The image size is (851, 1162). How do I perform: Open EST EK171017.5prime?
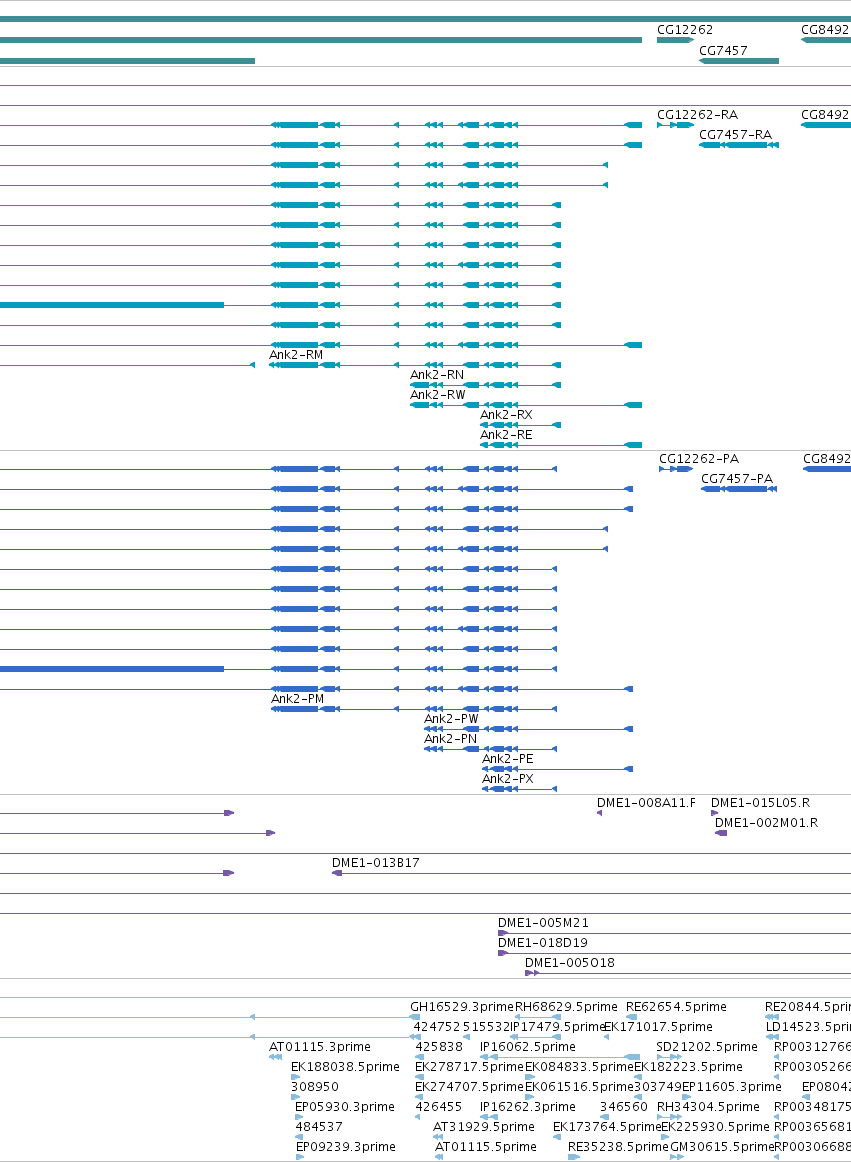pyautogui.click(x=658, y=1026)
